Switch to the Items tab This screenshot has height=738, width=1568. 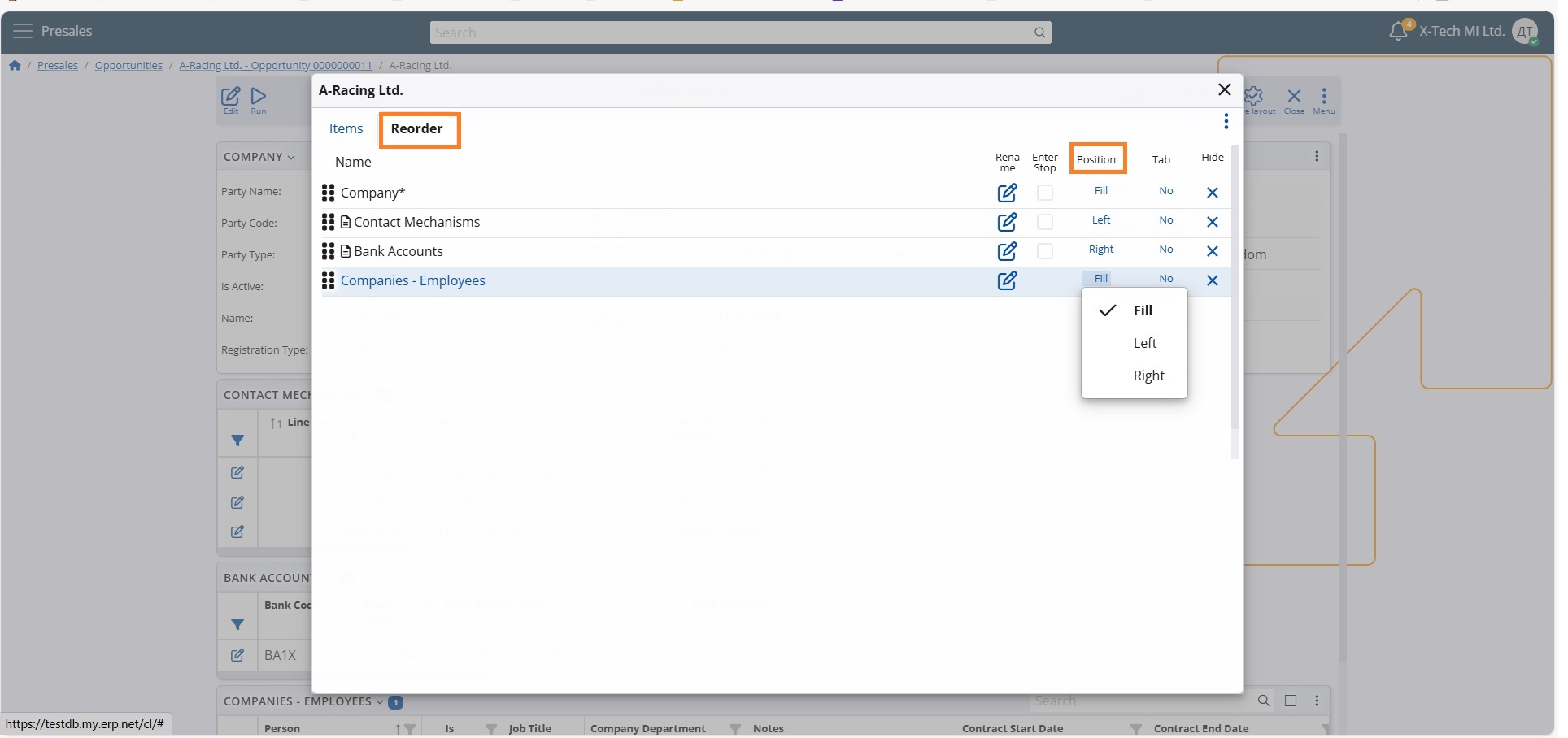(x=346, y=128)
